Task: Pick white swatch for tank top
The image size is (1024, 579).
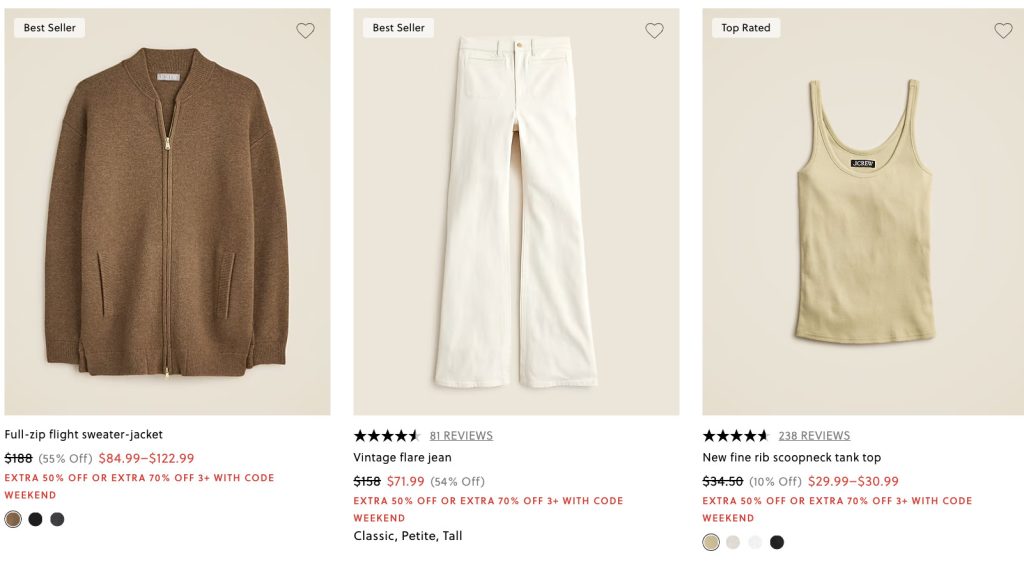Action: 755,542
